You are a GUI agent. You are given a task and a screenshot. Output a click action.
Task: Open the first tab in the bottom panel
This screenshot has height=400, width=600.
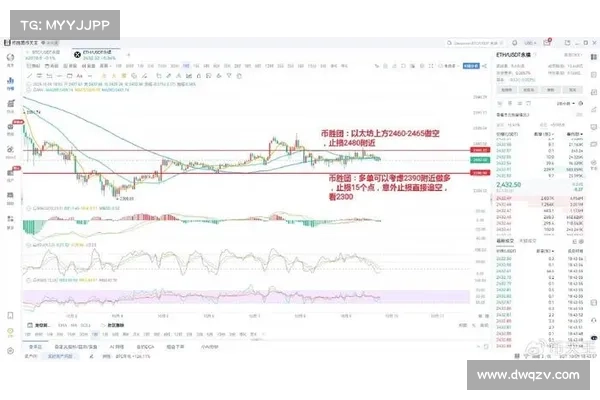coord(35,347)
